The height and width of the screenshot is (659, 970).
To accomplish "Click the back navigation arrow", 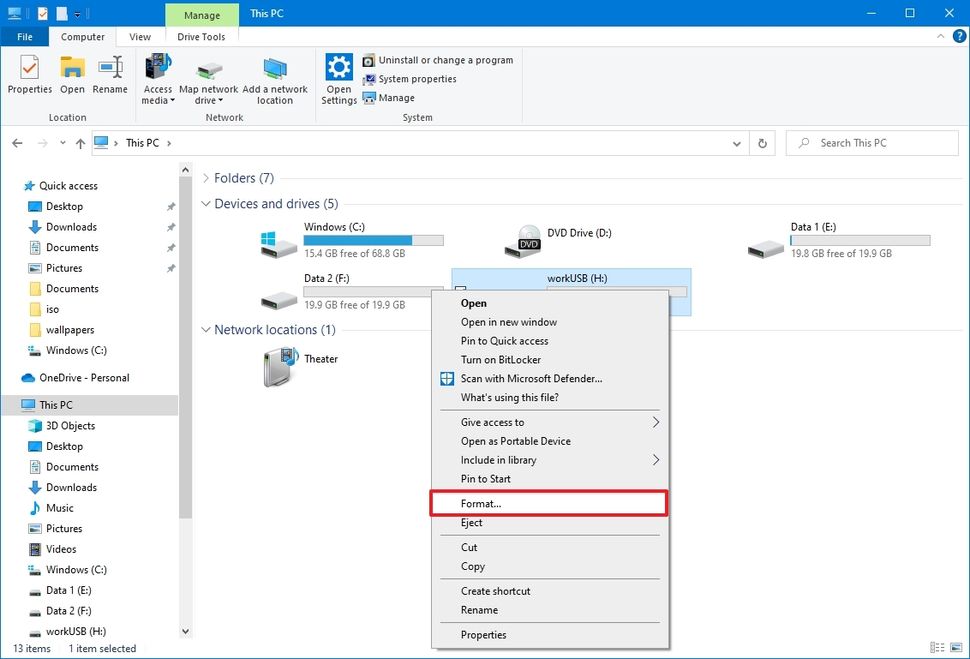I will click(x=17, y=142).
